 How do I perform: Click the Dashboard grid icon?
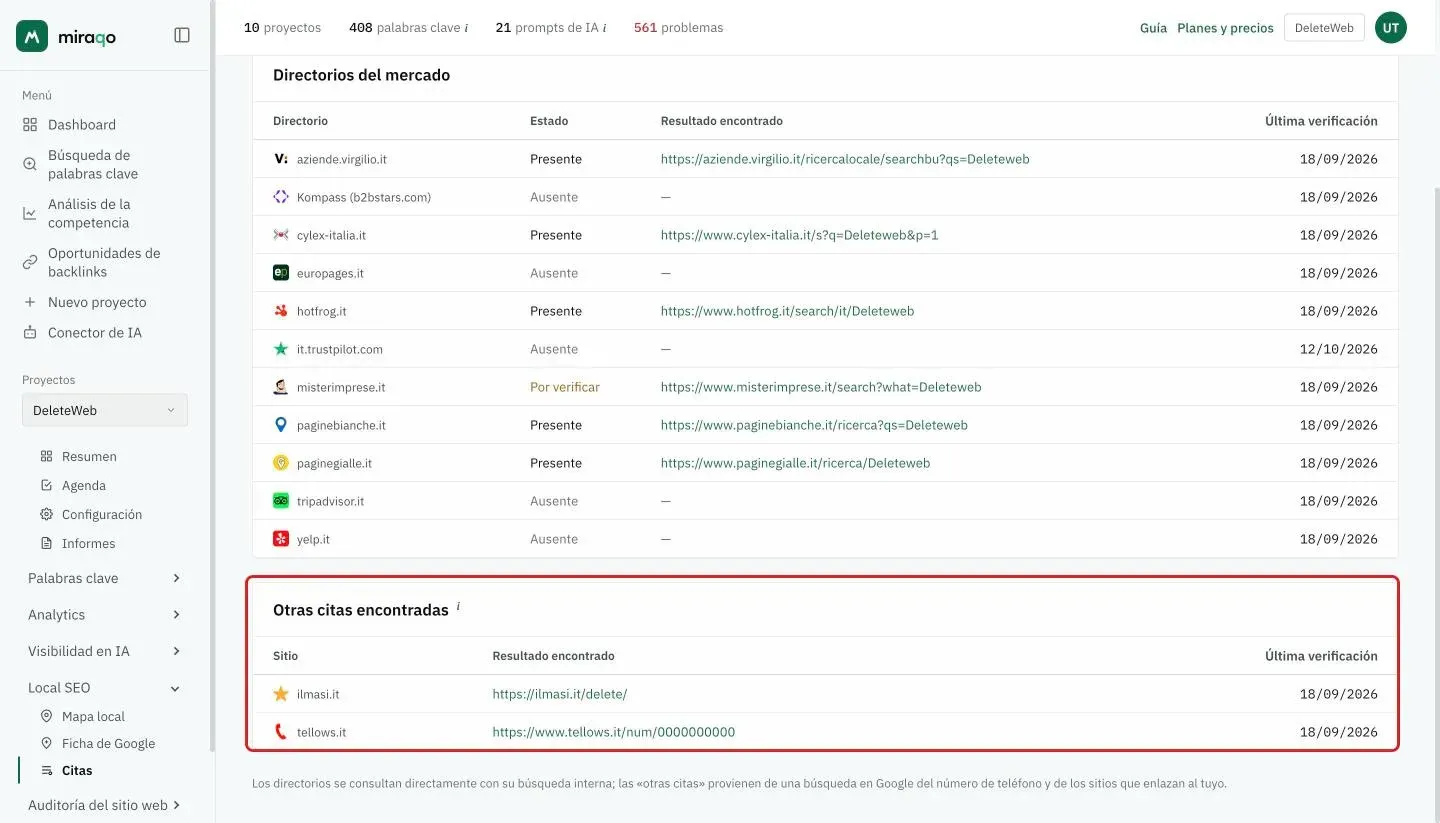[x=30, y=125]
